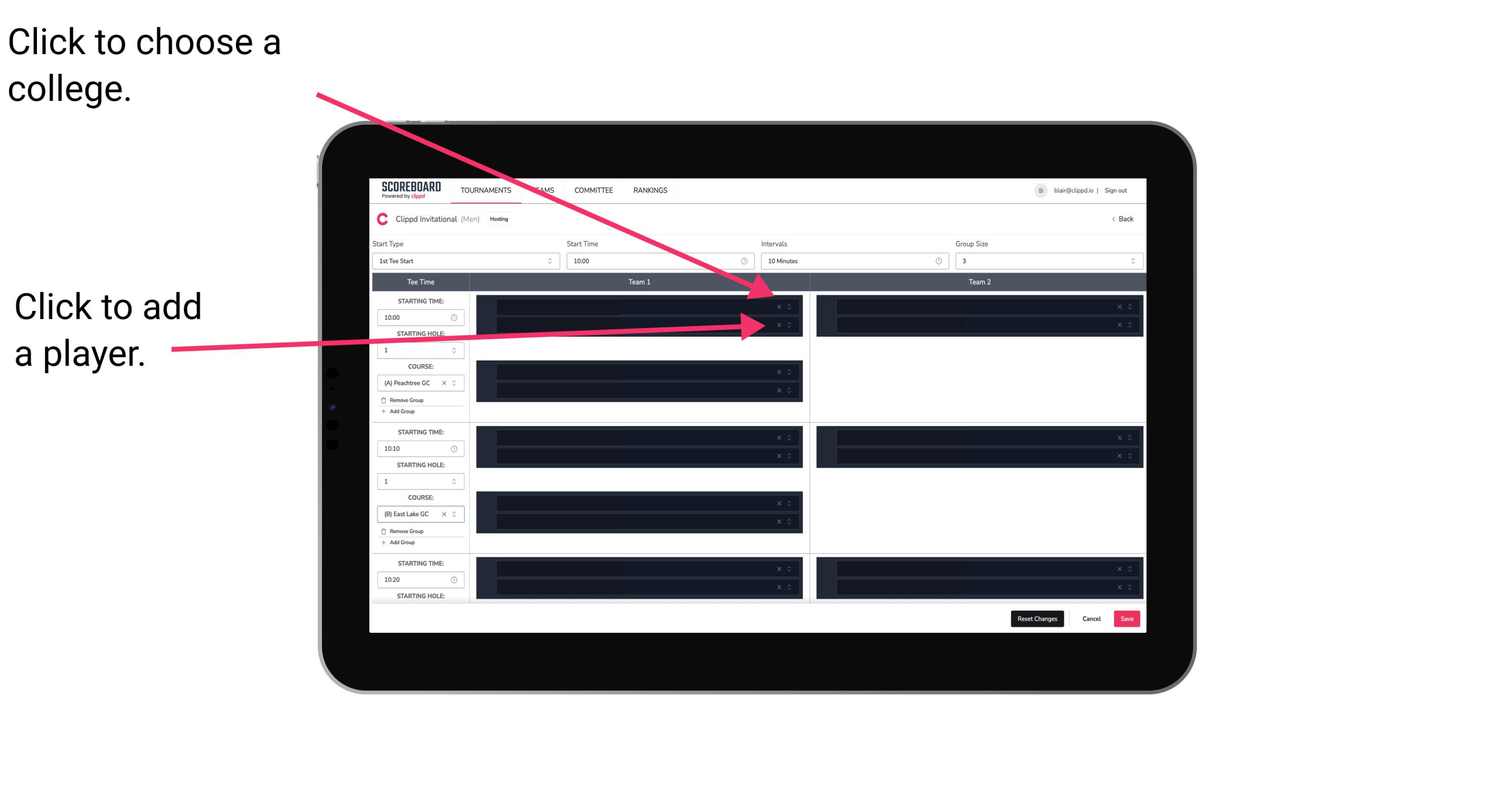Click the Save button bottom right
The height and width of the screenshot is (812, 1510).
click(1127, 618)
